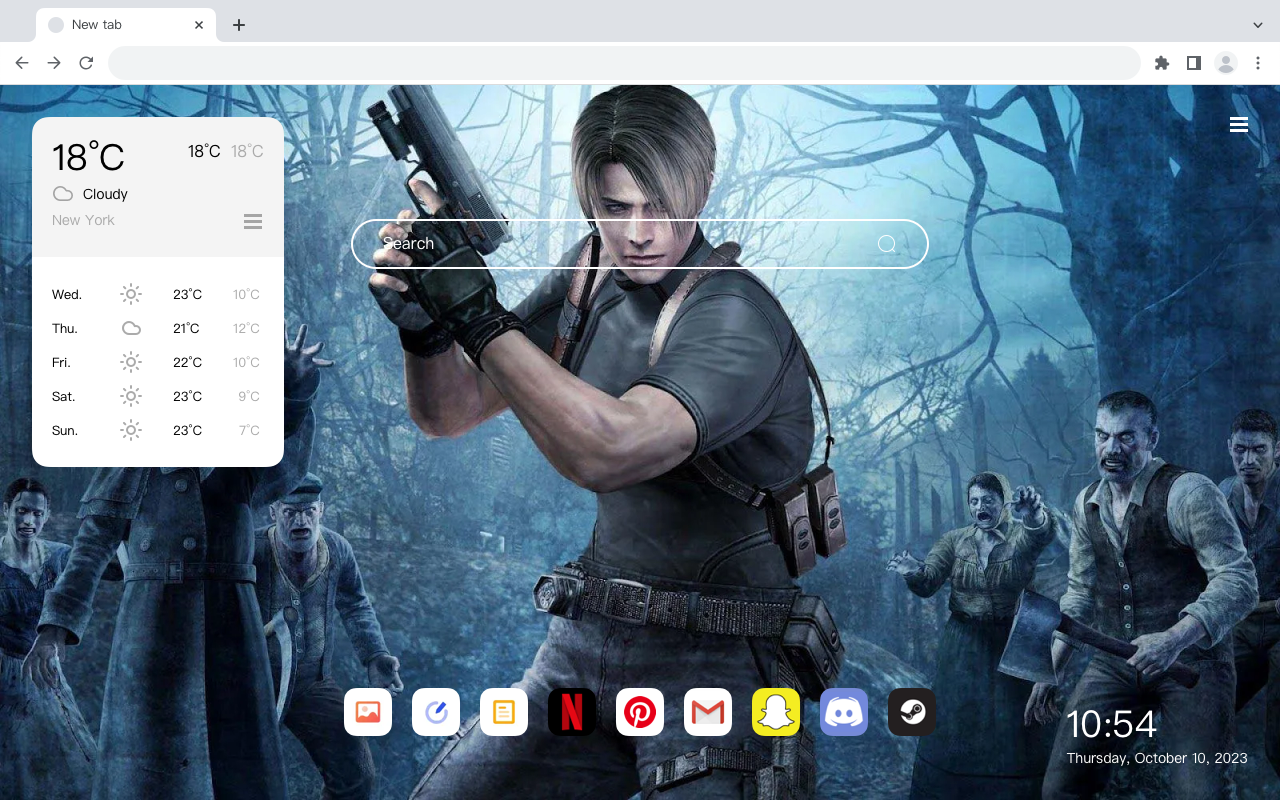Focus the Search input field
The image size is (1280, 800).
(x=640, y=244)
